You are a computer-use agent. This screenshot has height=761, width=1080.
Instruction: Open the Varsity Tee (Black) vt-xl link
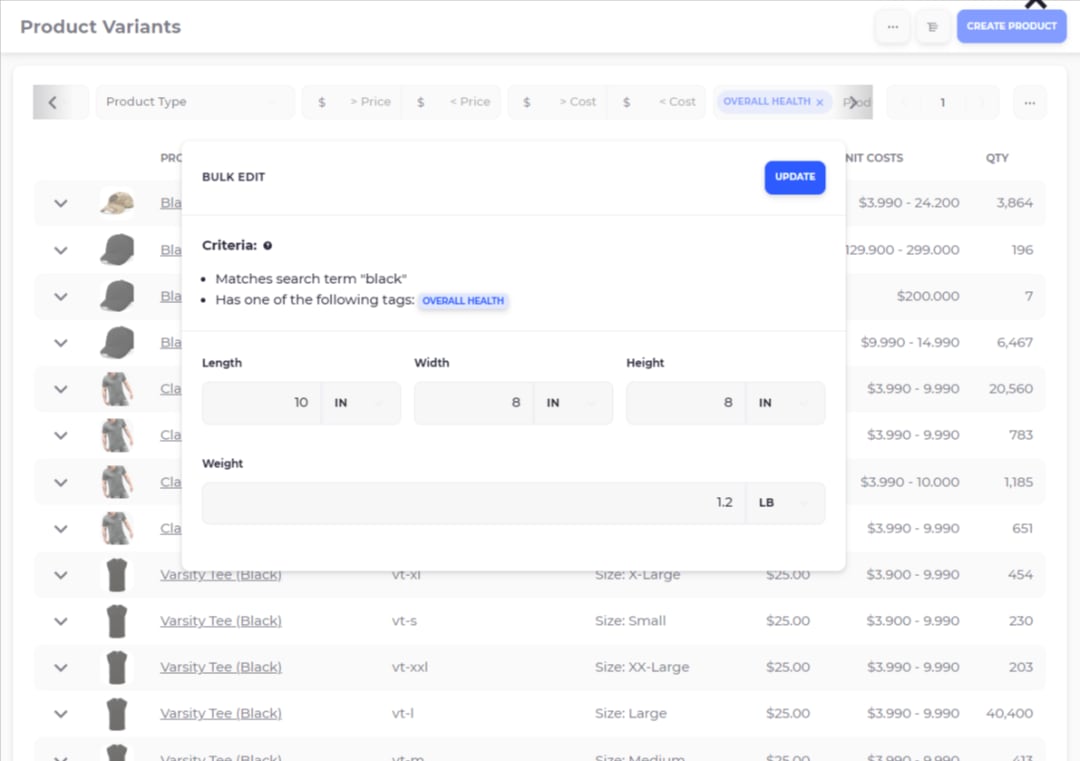click(x=221, y=574)
